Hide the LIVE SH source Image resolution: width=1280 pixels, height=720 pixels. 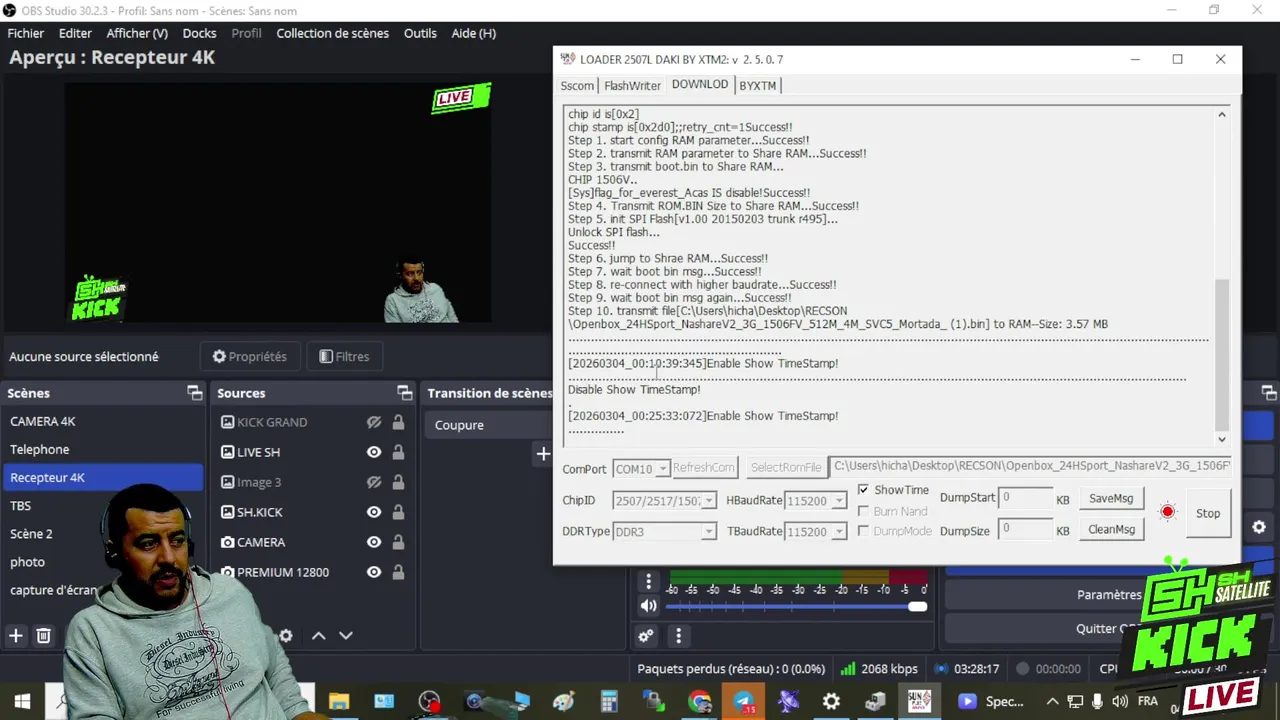[374, 452]
